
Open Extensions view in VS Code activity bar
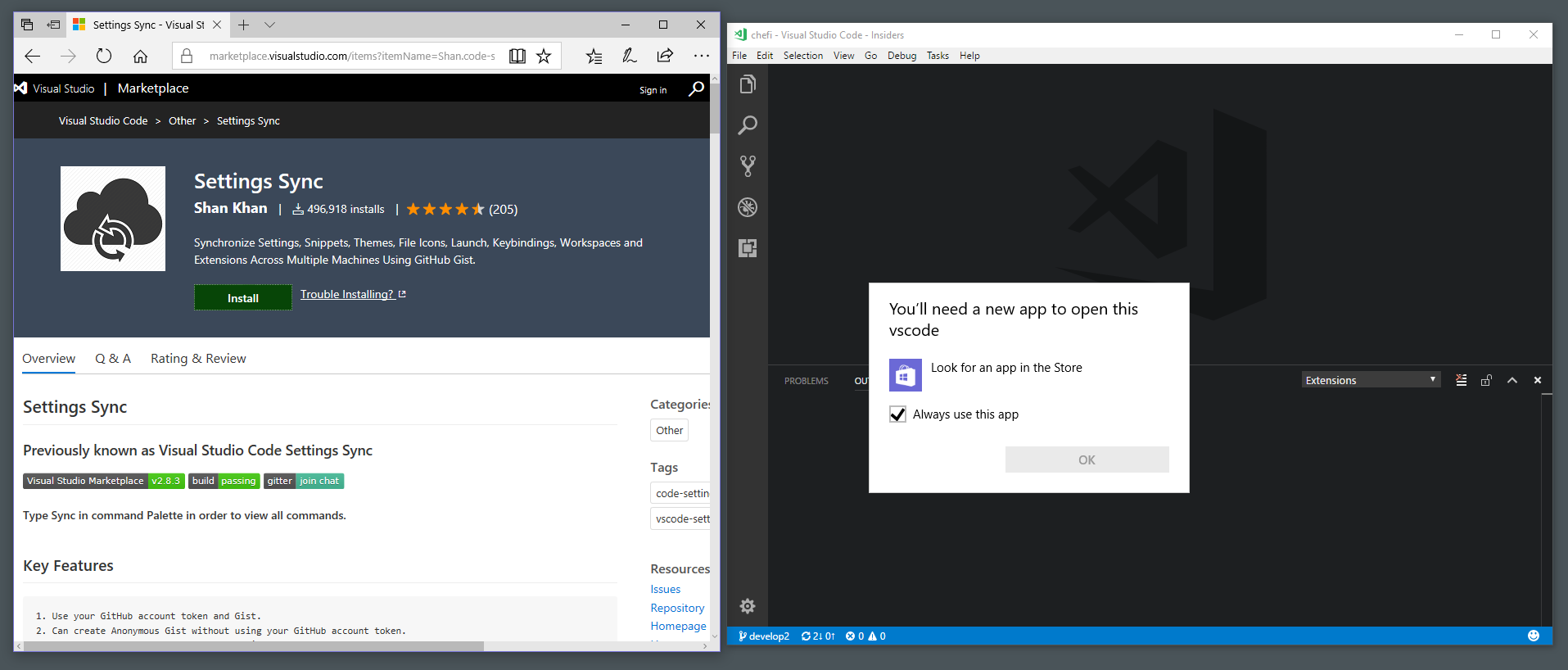click(x=748, y=248)
